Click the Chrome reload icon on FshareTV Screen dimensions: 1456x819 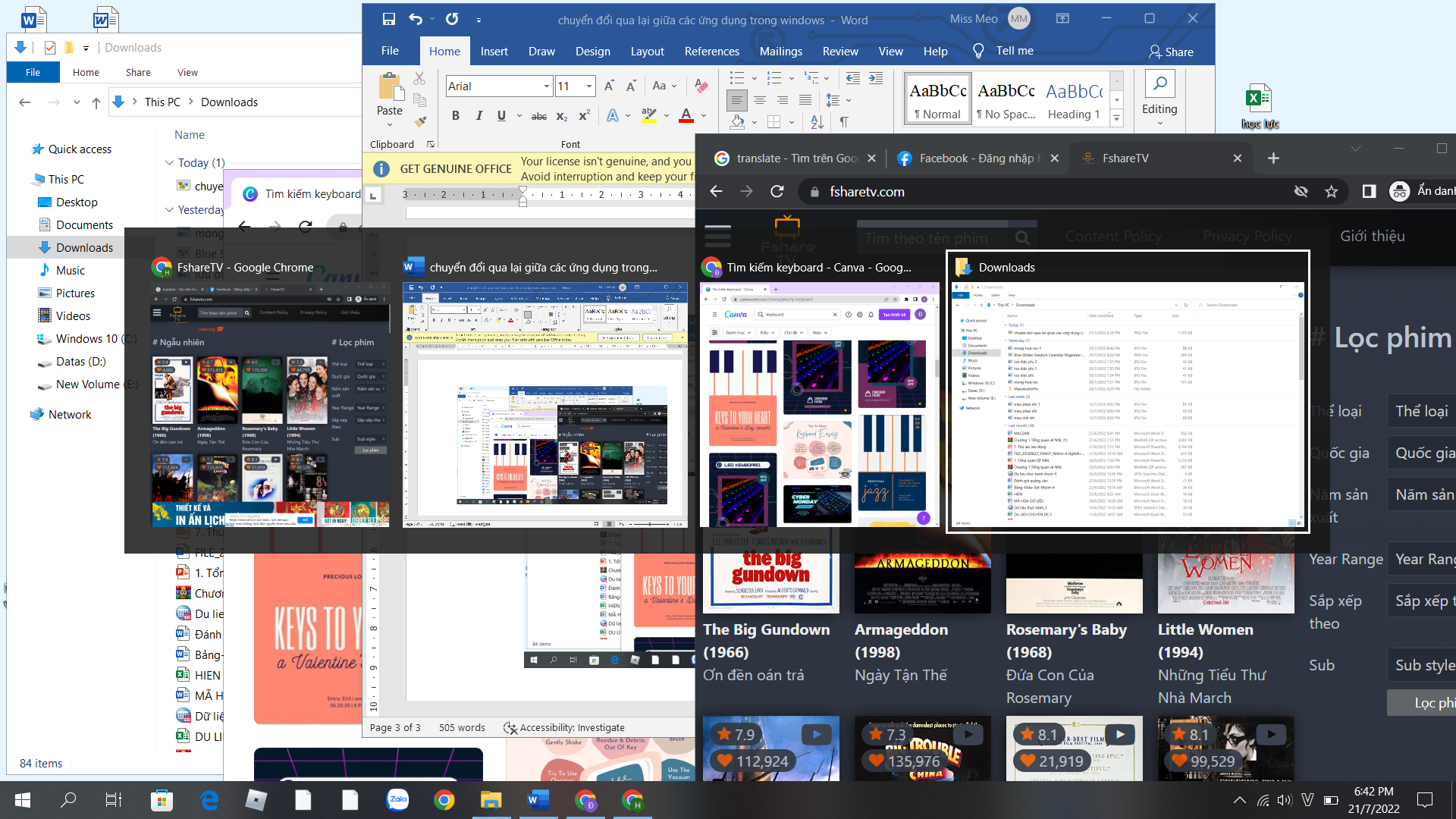point(777,192)
